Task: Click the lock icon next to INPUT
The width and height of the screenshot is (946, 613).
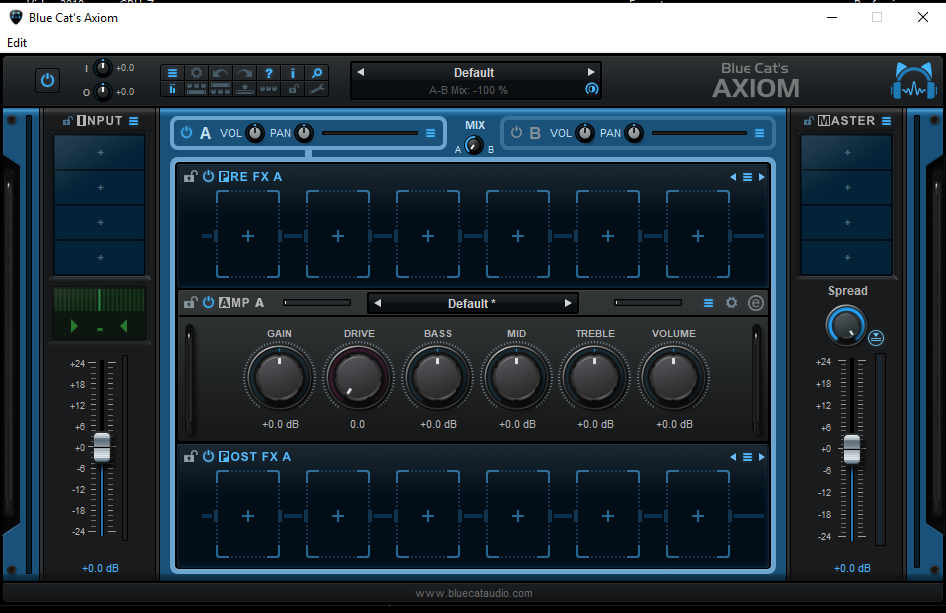Action: coord(68,121)
